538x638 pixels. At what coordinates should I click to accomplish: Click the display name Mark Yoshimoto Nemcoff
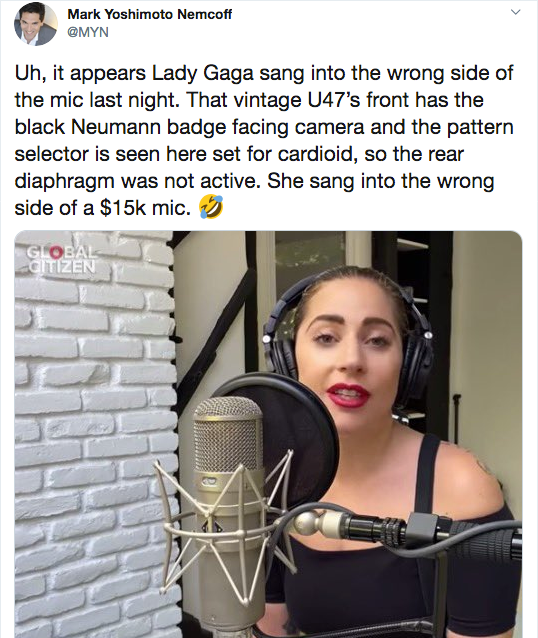pyautogui.click(x=149, y=14)
